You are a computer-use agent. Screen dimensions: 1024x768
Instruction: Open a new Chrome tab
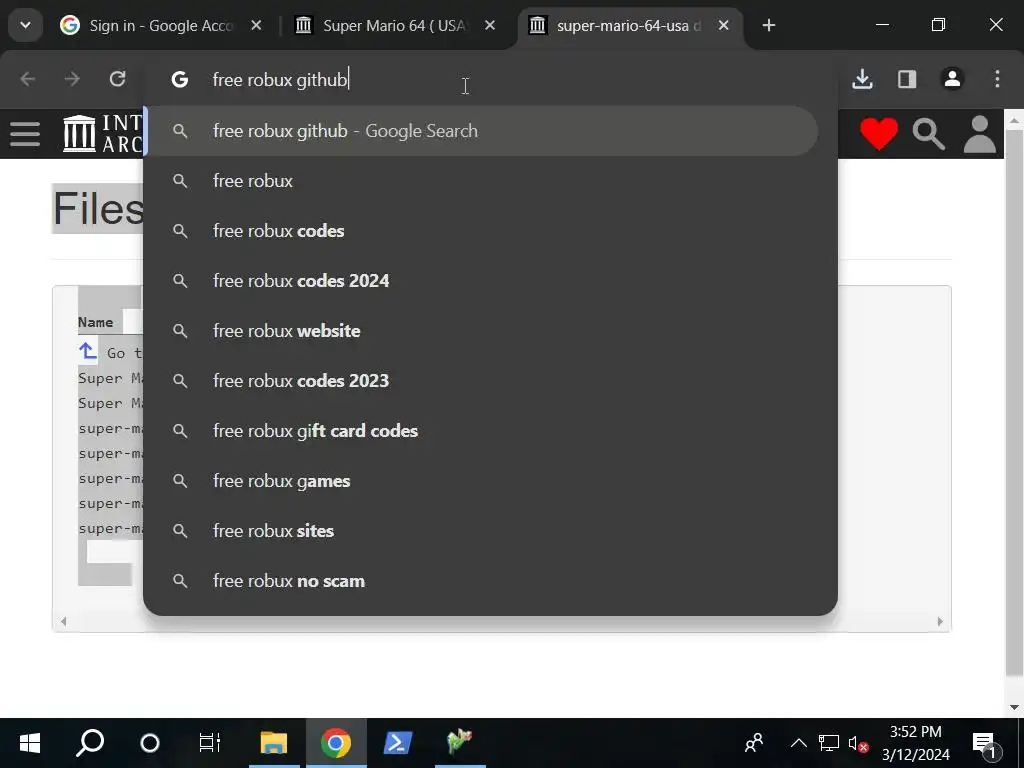(x=769, y=25)
